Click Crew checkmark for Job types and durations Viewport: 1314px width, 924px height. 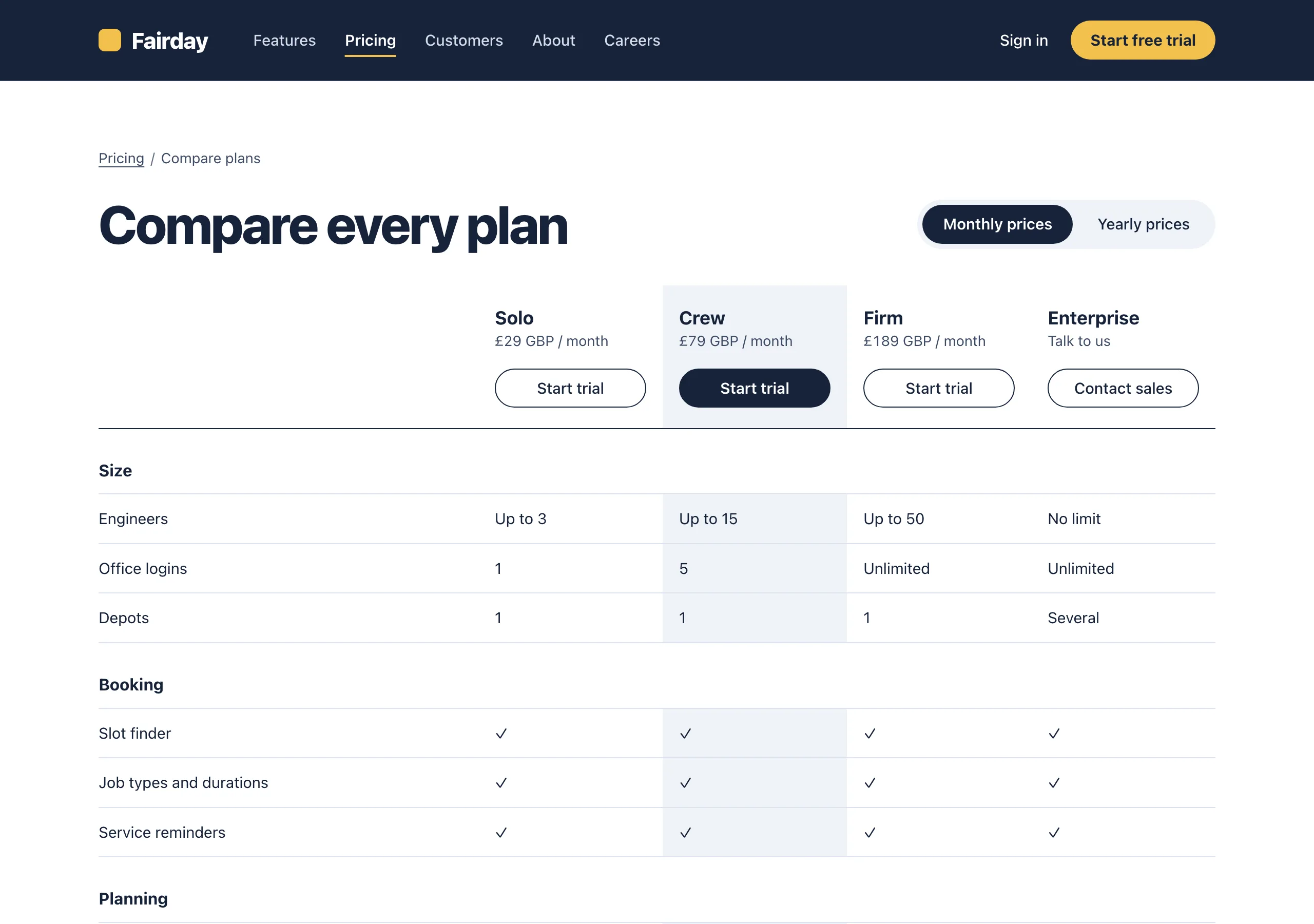pos(686,783)
